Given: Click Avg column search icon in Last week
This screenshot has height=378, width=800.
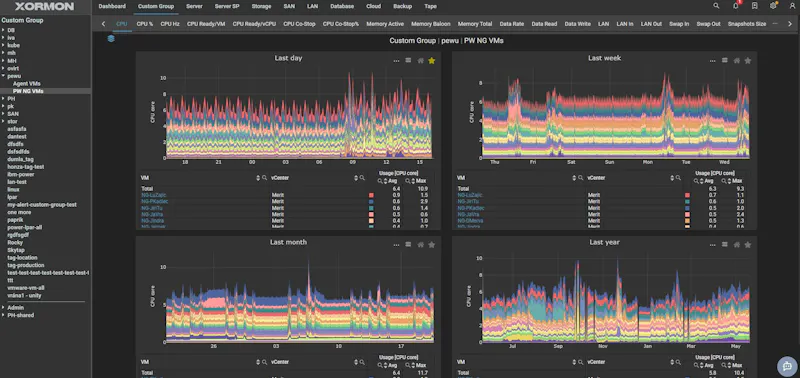Looking at the screenshot, I should (x=696, y=181).
